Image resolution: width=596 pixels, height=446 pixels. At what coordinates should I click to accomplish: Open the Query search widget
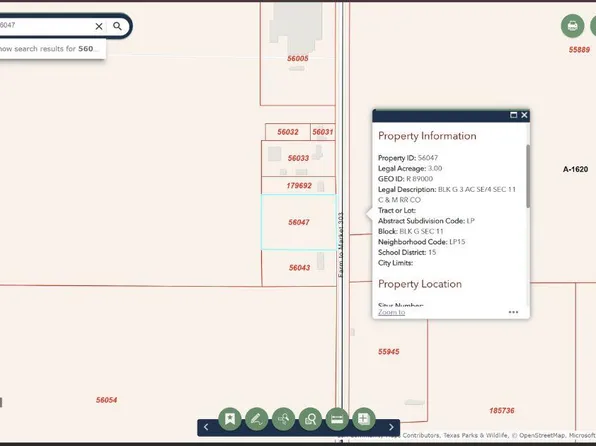click(x=310, y=419)
